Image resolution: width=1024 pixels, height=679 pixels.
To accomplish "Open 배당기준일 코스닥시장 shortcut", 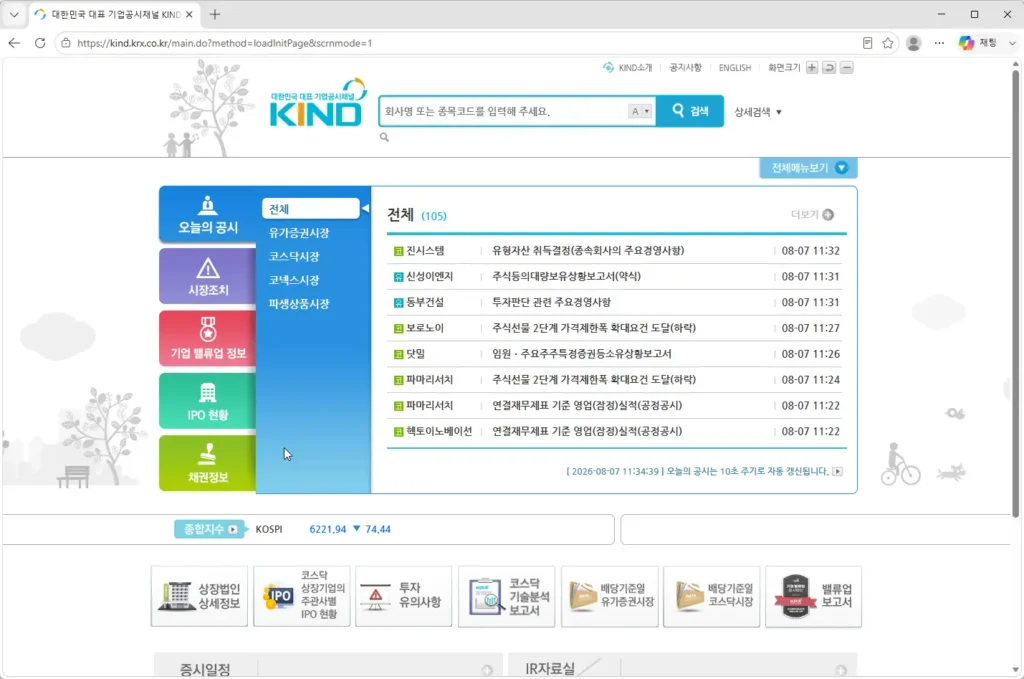I will coord(711,596).
